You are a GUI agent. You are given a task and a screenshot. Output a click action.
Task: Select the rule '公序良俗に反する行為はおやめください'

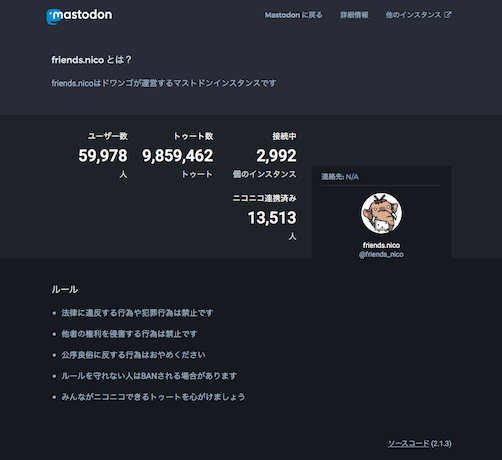[133, 355]
